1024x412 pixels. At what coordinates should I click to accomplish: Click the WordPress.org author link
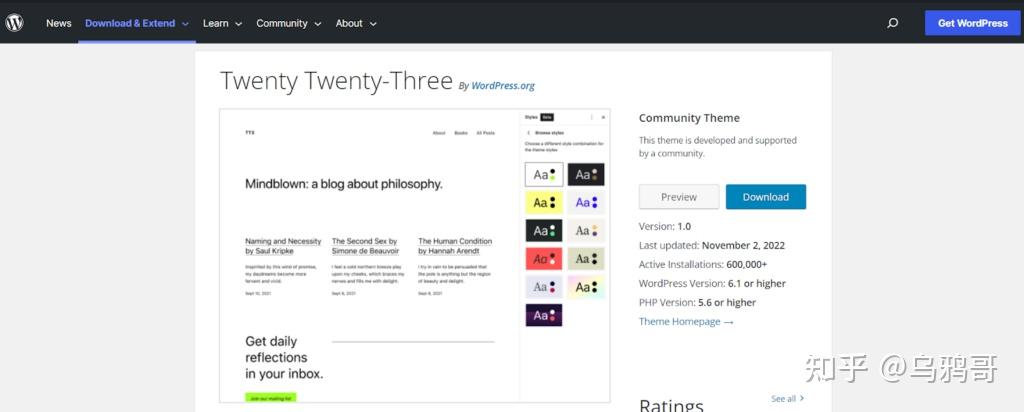click(503, 86)
